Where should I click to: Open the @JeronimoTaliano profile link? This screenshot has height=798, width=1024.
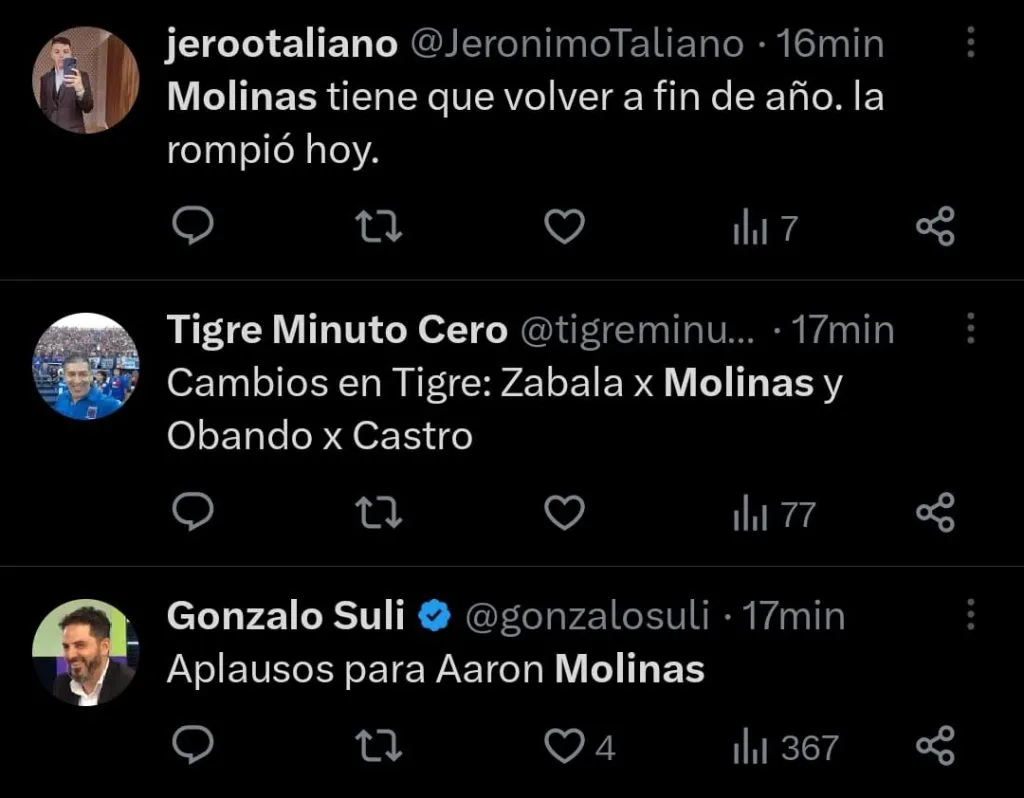point(577,44)
